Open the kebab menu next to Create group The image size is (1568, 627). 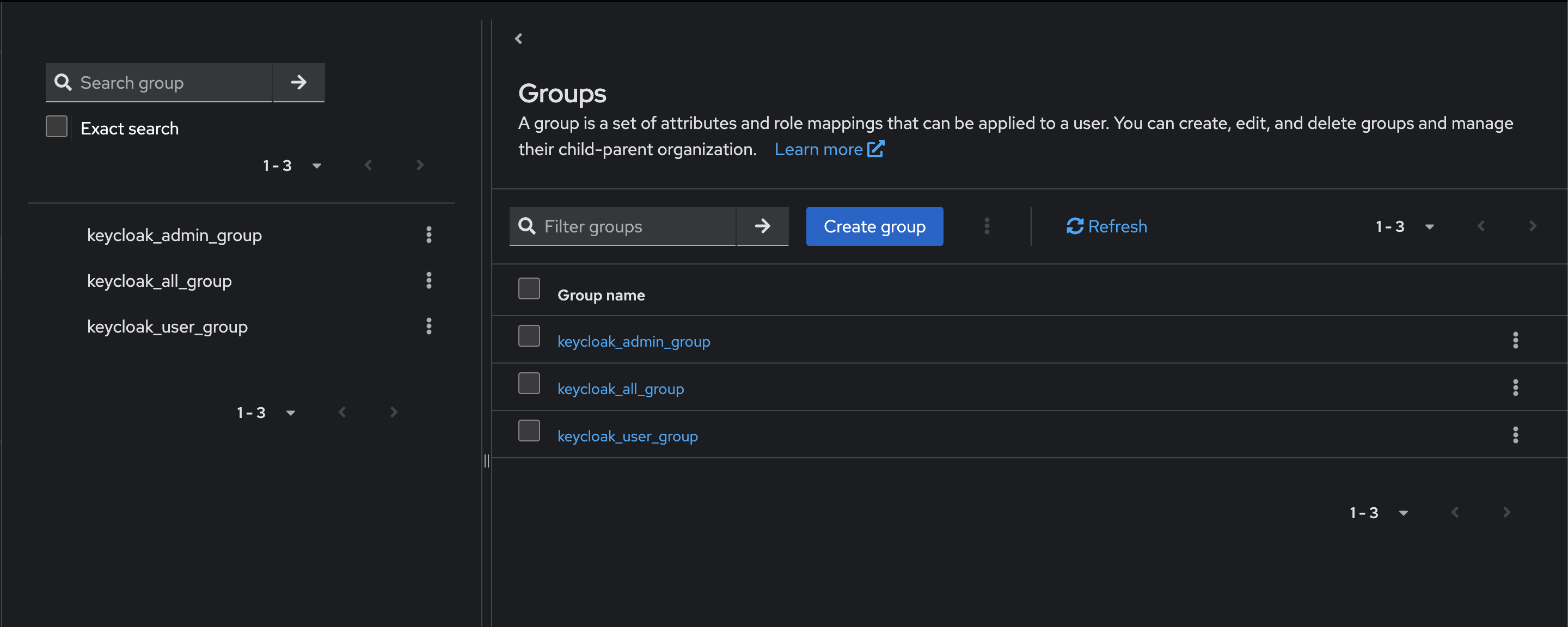coord(987,226)
